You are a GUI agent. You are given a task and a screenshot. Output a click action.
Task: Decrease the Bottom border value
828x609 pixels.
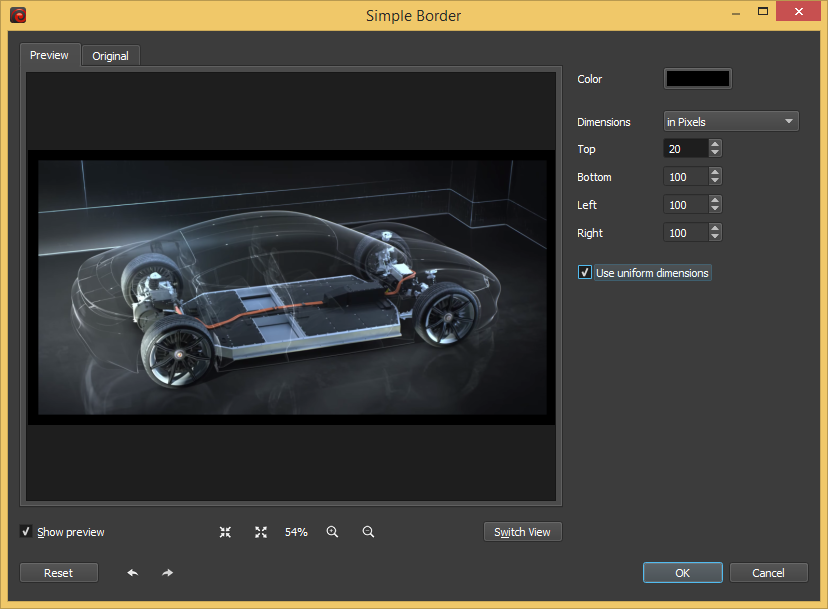coord(715,181)
